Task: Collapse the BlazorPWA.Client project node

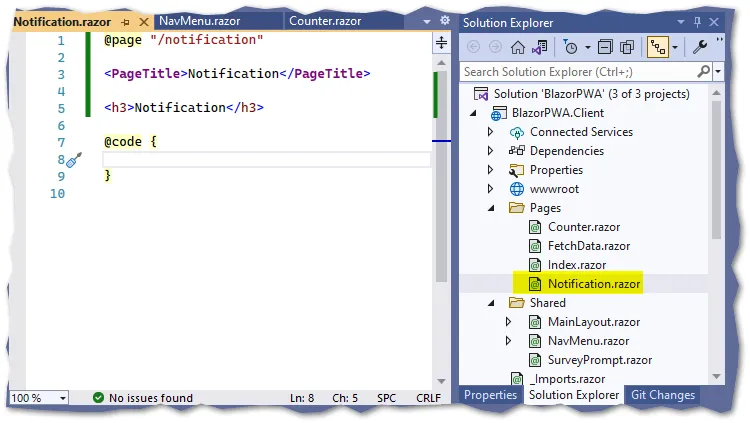Action: (473, 113)
